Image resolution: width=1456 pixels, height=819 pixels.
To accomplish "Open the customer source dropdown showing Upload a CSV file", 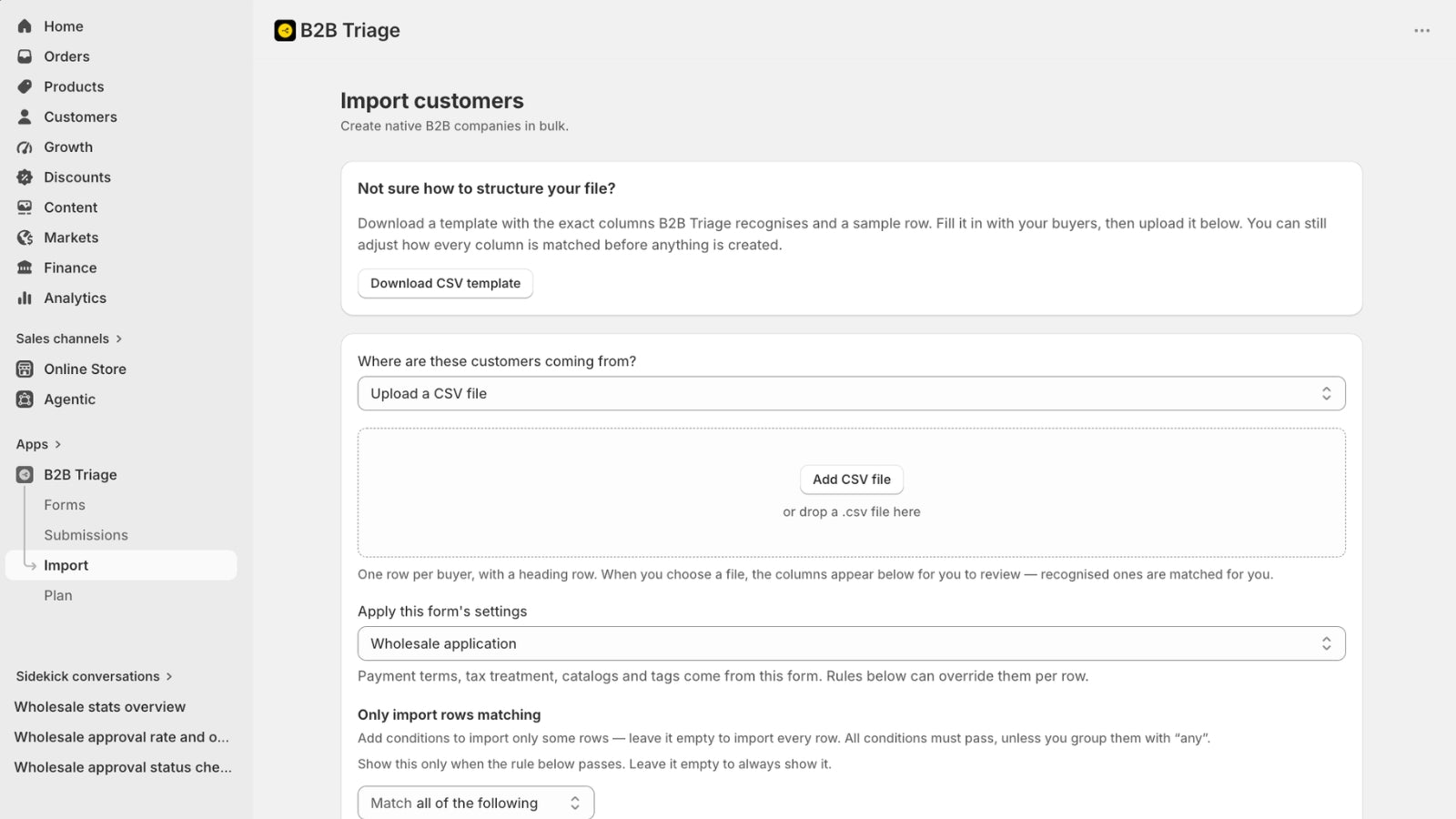I will 851,394.
